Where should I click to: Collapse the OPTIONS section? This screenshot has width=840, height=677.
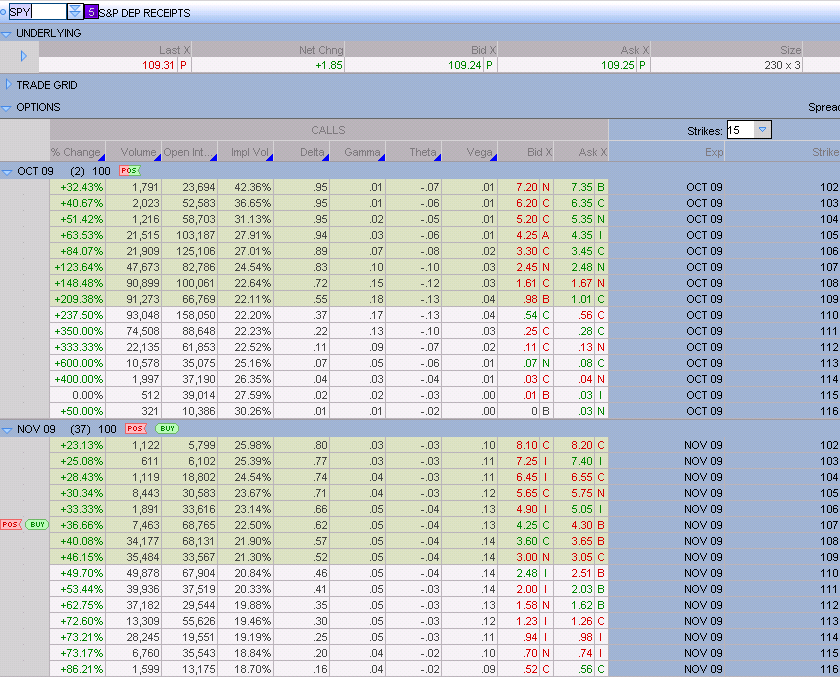pyautogui.click(x=6, y=108)
